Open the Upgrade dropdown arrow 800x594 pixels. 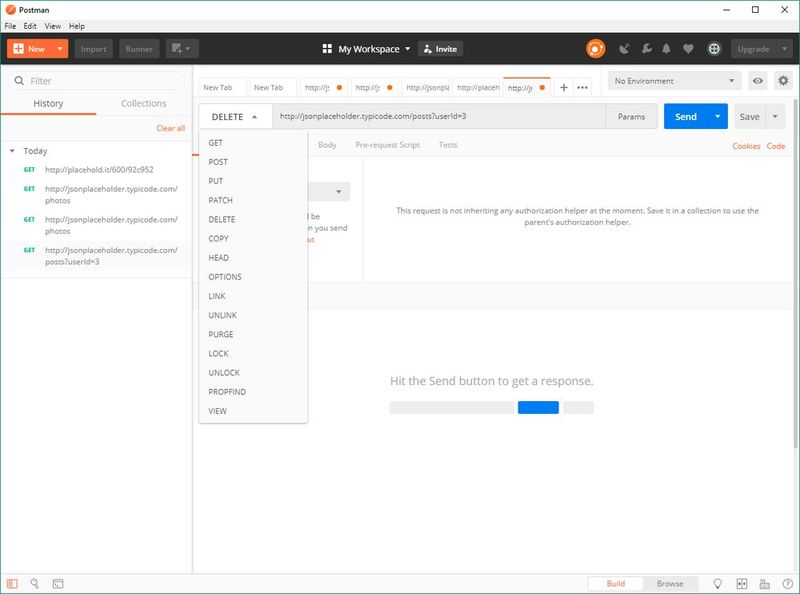[784, 49]
